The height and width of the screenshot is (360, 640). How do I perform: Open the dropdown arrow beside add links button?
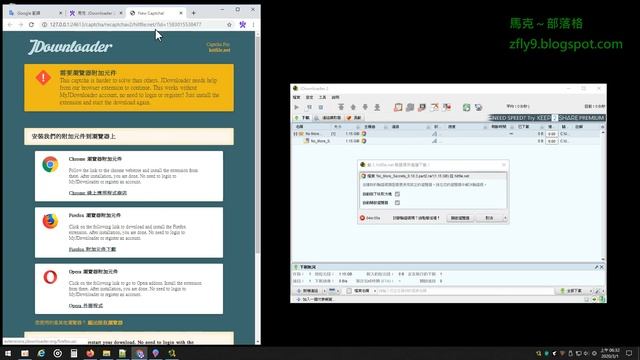[x=324, y=291]
